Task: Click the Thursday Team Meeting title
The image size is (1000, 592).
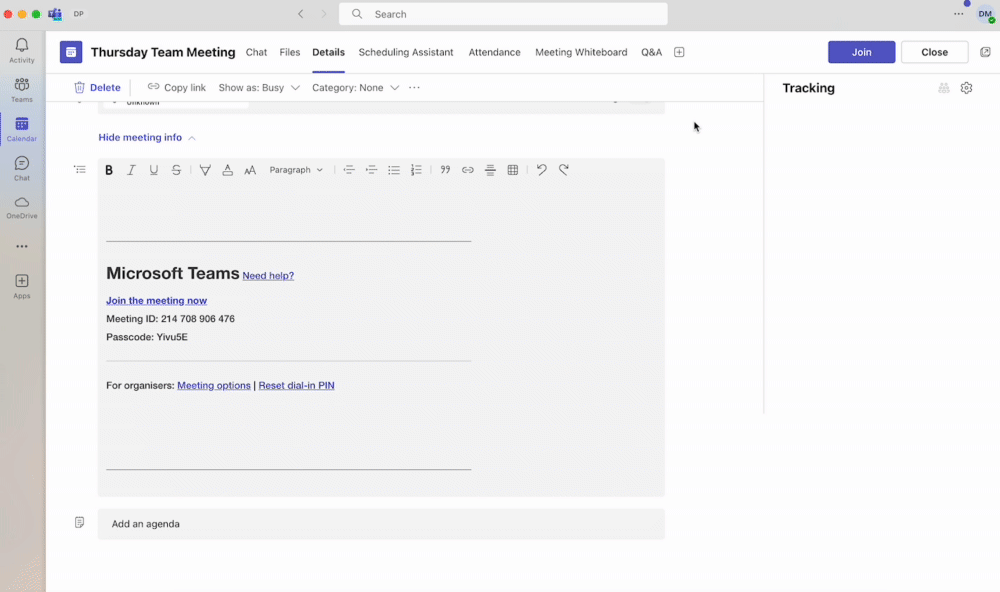Action: 163,52
